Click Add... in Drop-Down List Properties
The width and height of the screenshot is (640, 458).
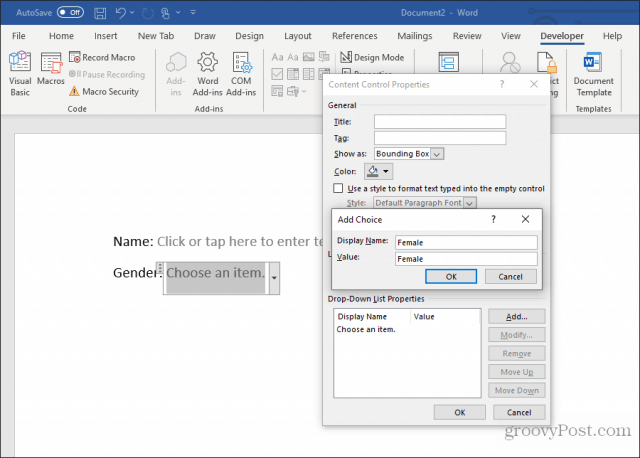click(x=517, y=316)
